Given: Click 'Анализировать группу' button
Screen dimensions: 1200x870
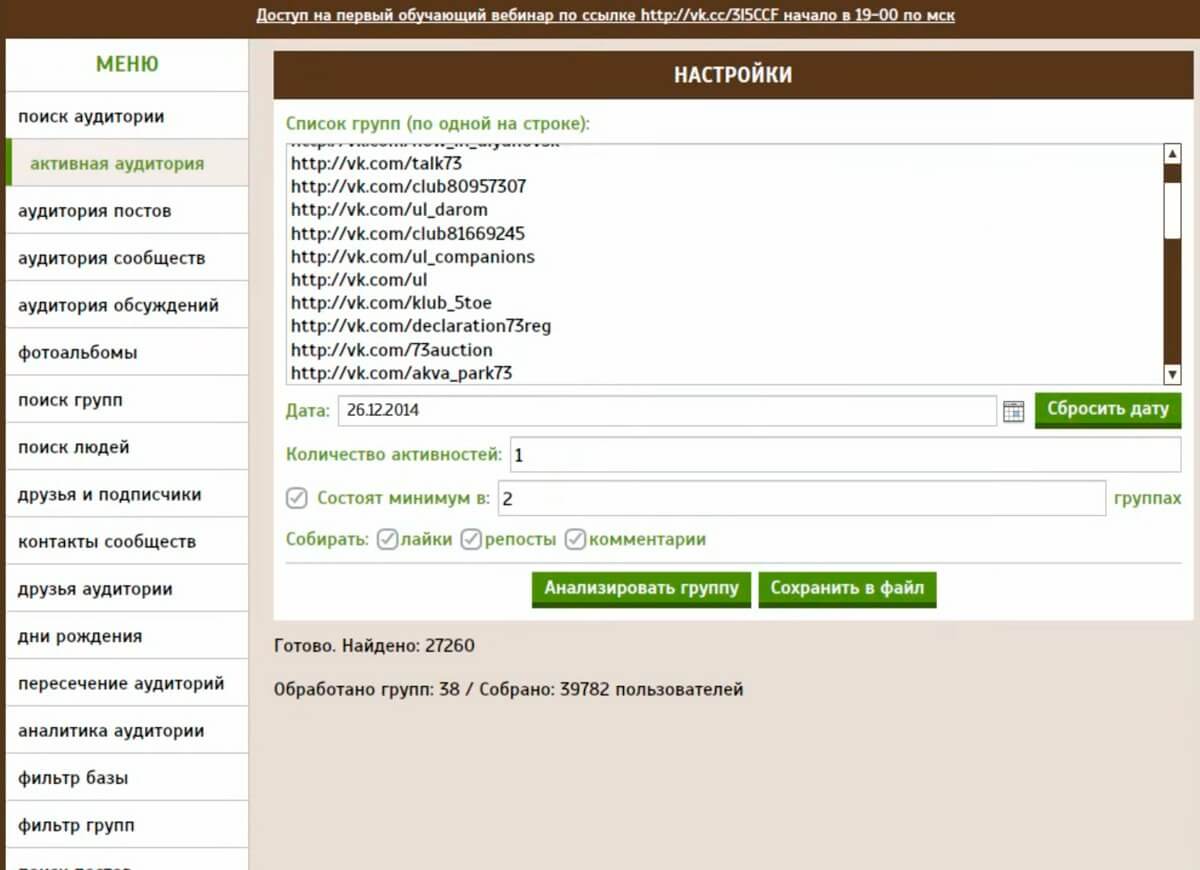Looking at the screenshot, I should coord(641,588).
